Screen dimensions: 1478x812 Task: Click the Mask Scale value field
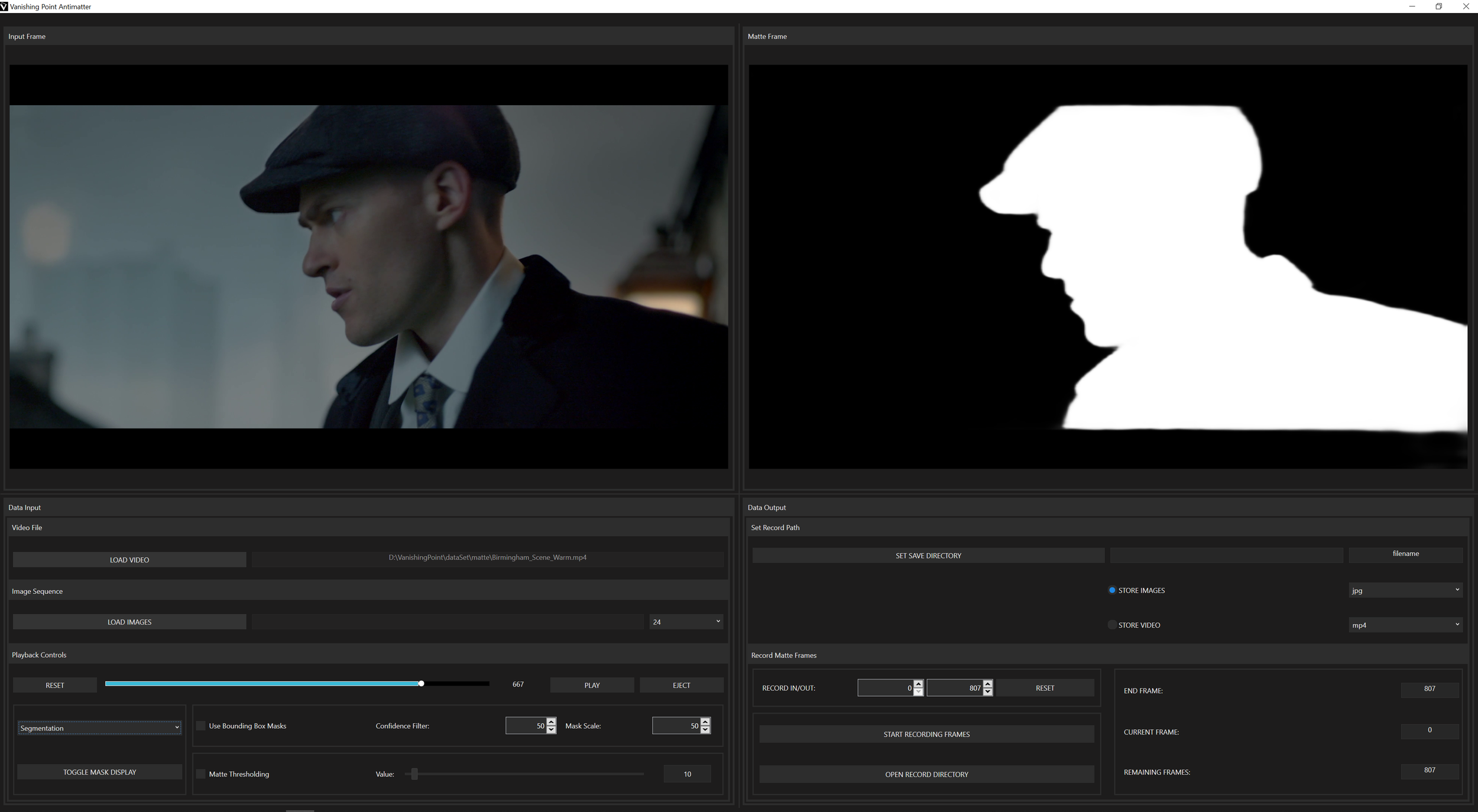click(676, 726)
